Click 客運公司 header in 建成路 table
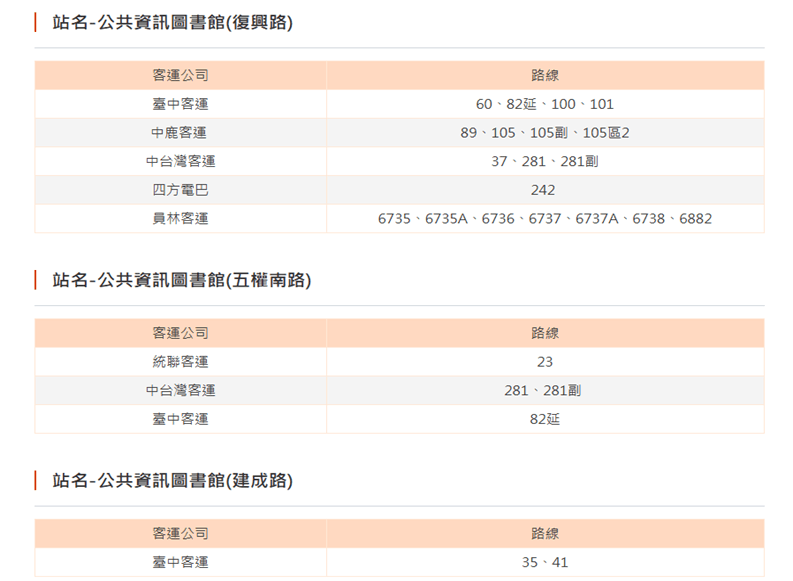Viewport: 793px width, 581px height. (181, 533)
